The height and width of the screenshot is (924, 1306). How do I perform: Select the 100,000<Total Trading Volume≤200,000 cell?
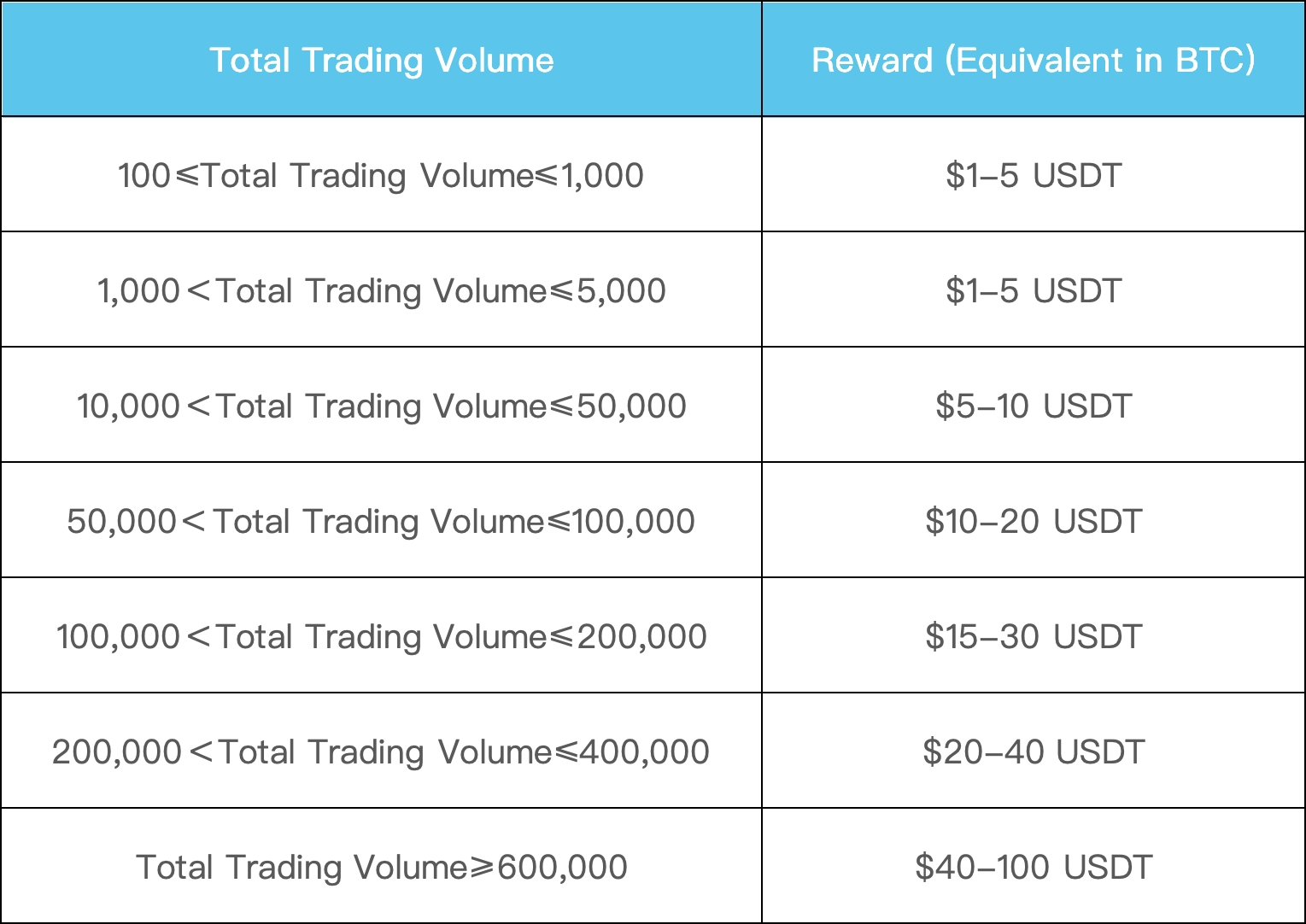[381, 636]
